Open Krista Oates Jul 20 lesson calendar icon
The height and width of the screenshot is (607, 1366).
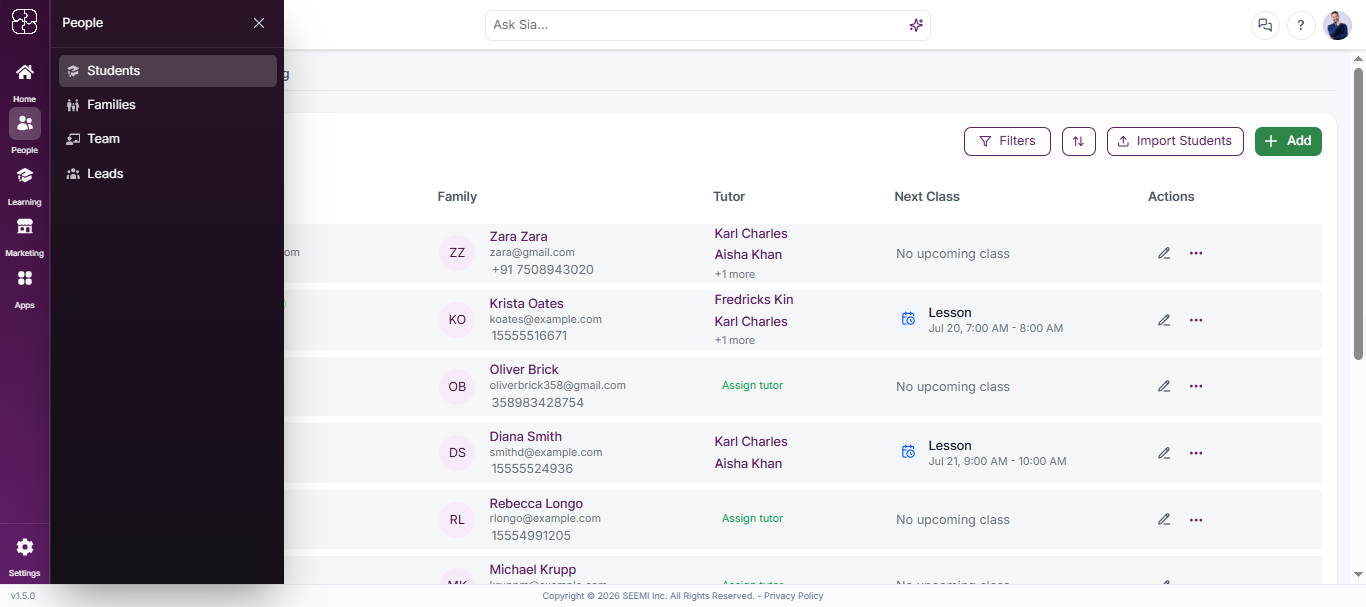(x=908, y=318)
